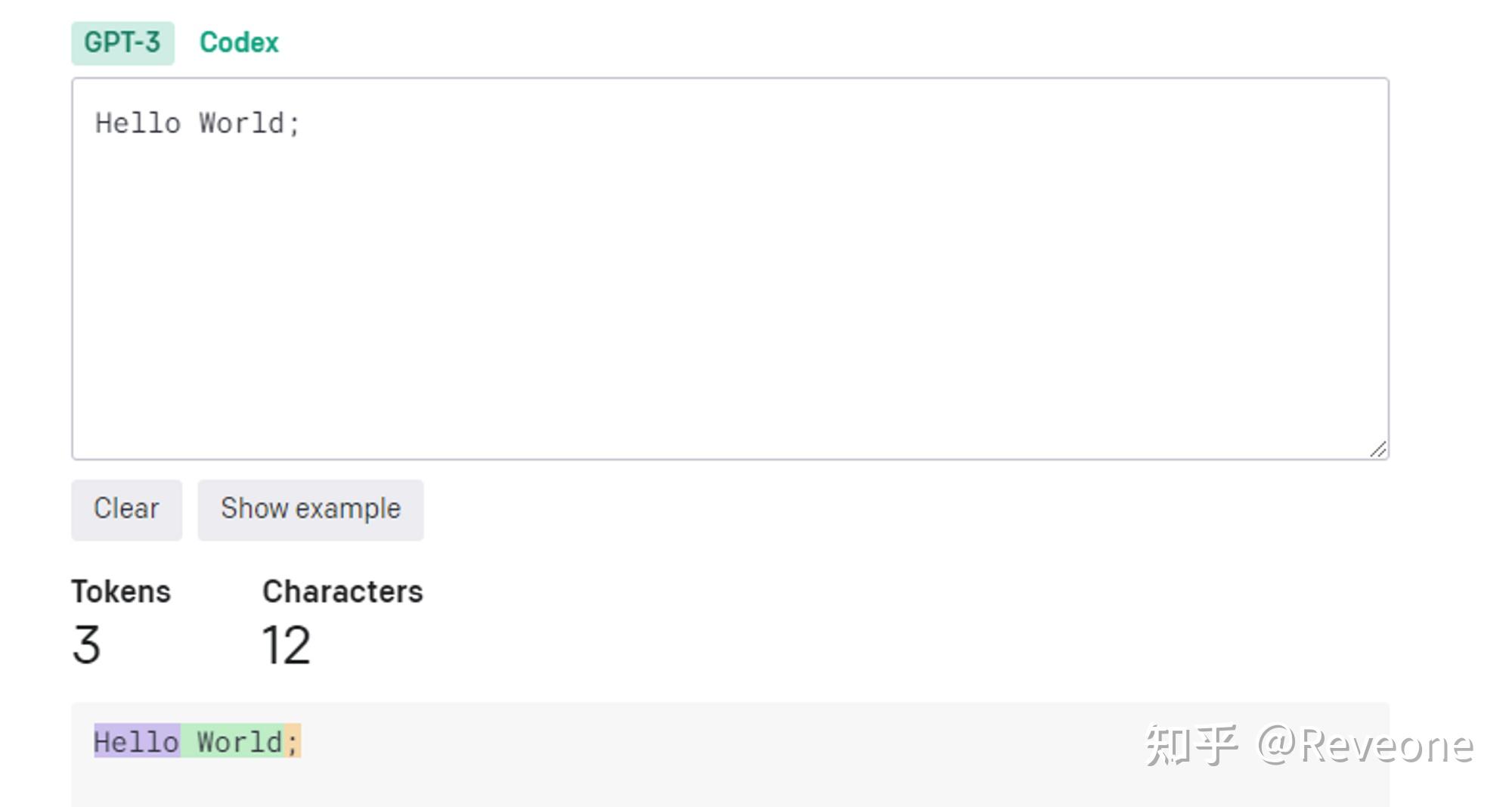This screenshot has width=1512, height=807.
Task: Click the token count number 3
Action: [86, 645]
